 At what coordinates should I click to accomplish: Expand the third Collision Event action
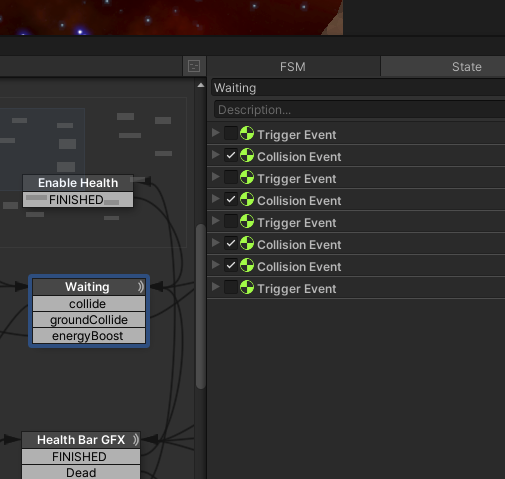pos(216,243)
